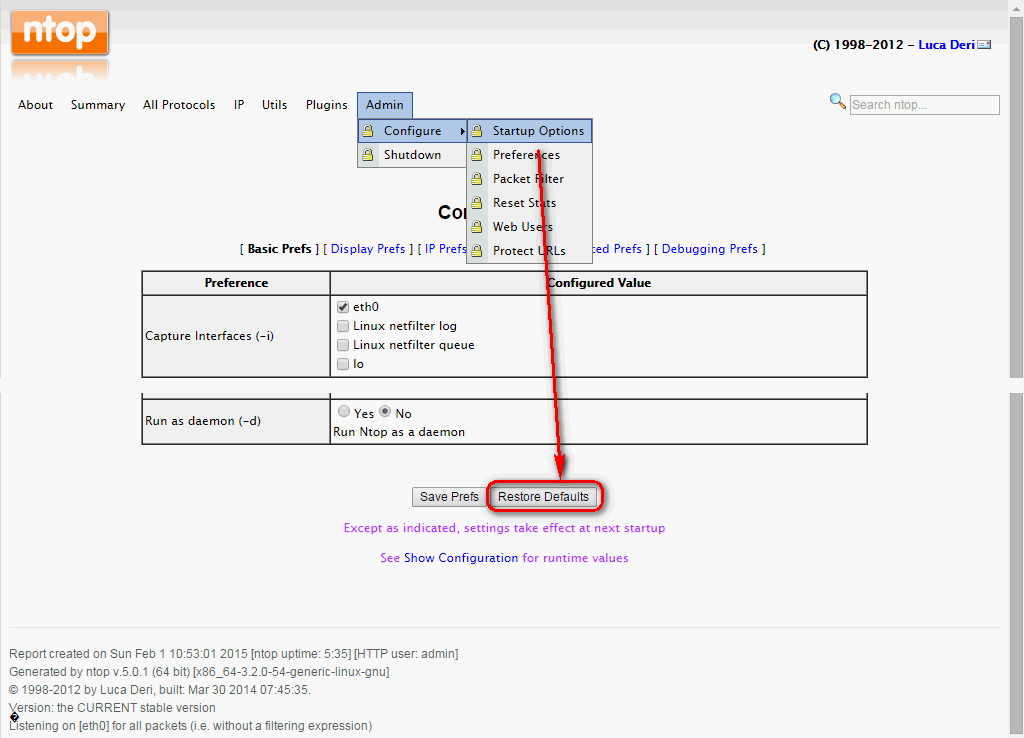Select Packet Filter in the submenu
Image resolution: width=1024 pixels, height=738 pixels.
530,179
